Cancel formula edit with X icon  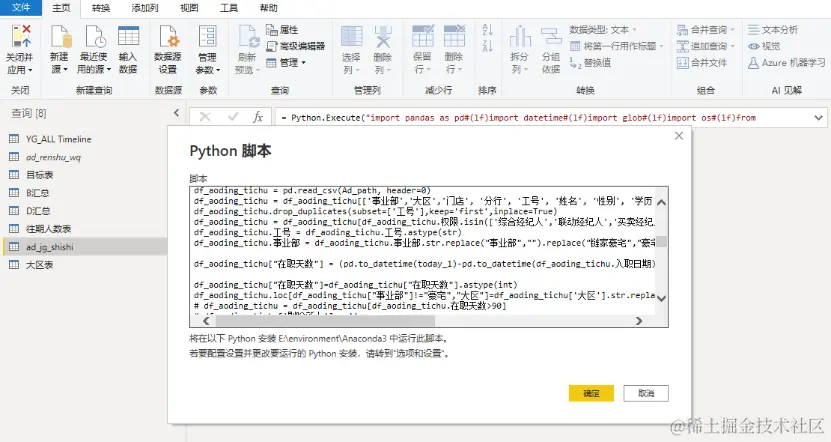click(205, 117)
